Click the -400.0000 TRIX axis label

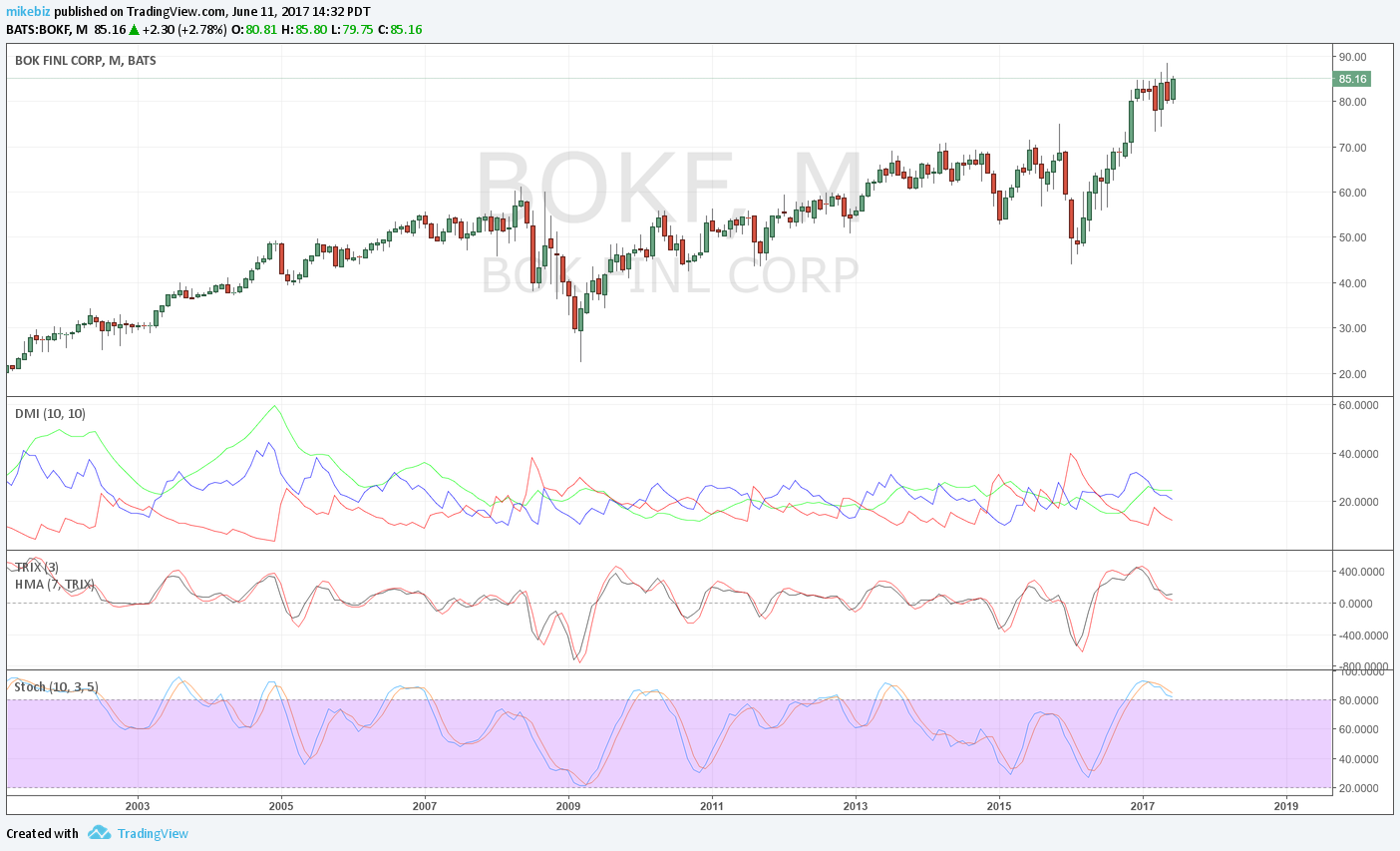pos(1361,636)
